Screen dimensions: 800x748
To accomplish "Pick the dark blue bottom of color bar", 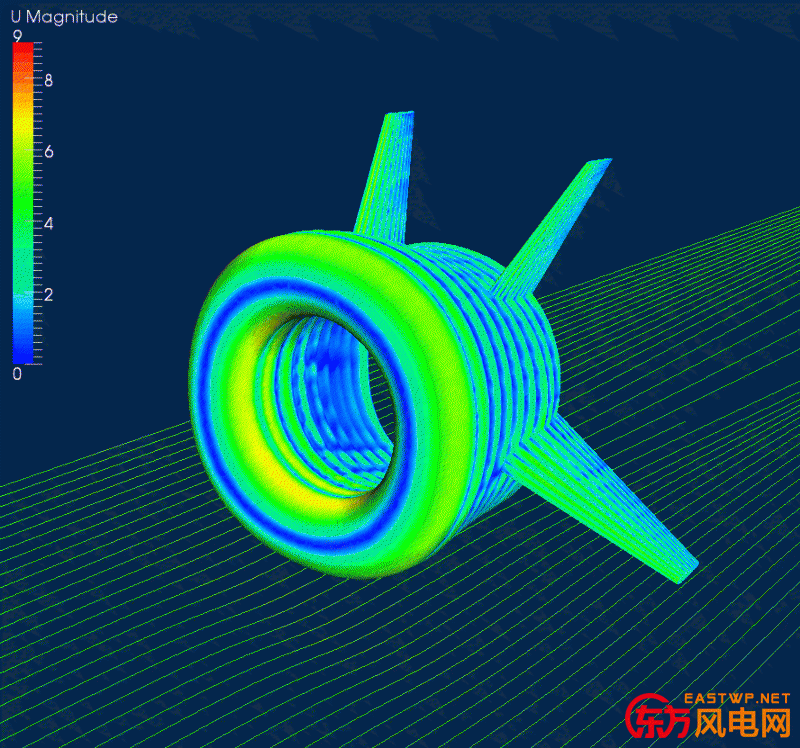I will [24, 350].
